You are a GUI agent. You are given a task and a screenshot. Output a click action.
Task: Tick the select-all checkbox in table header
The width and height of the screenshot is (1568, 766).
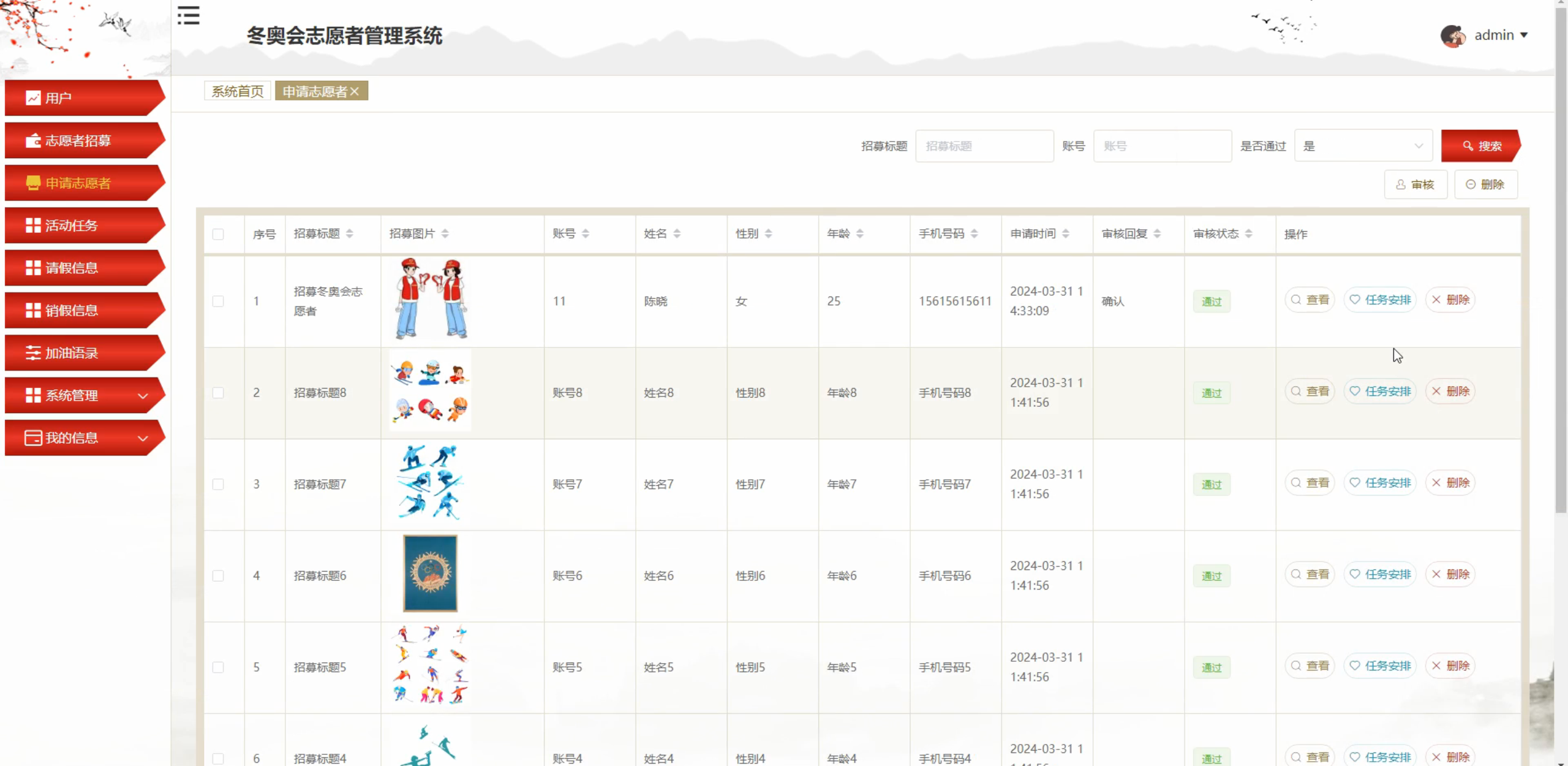[218, 234]
